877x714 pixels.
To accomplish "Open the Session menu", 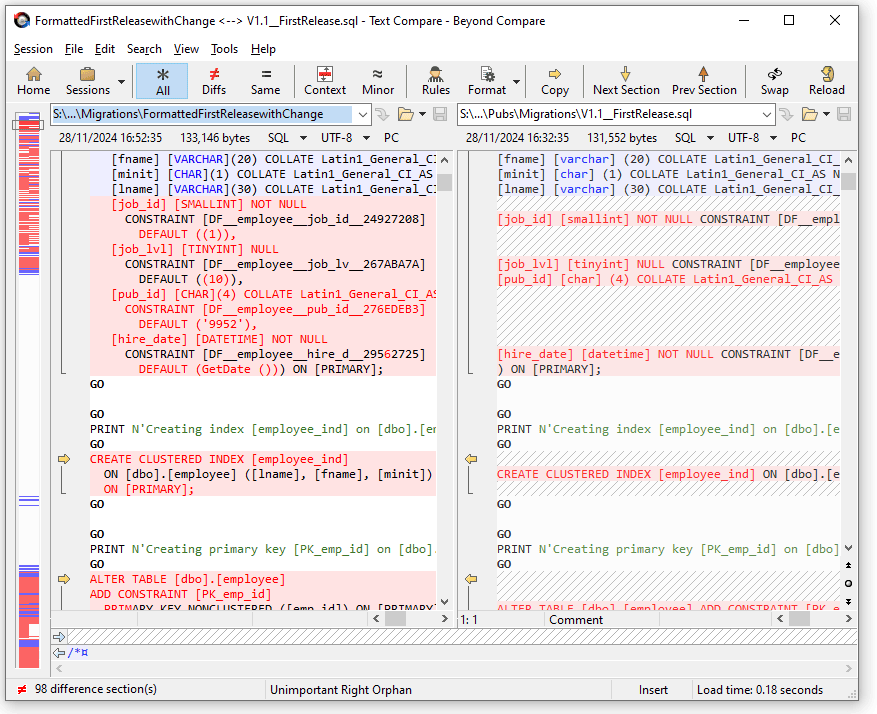I will pyautogui.click(x=33, y=49).
